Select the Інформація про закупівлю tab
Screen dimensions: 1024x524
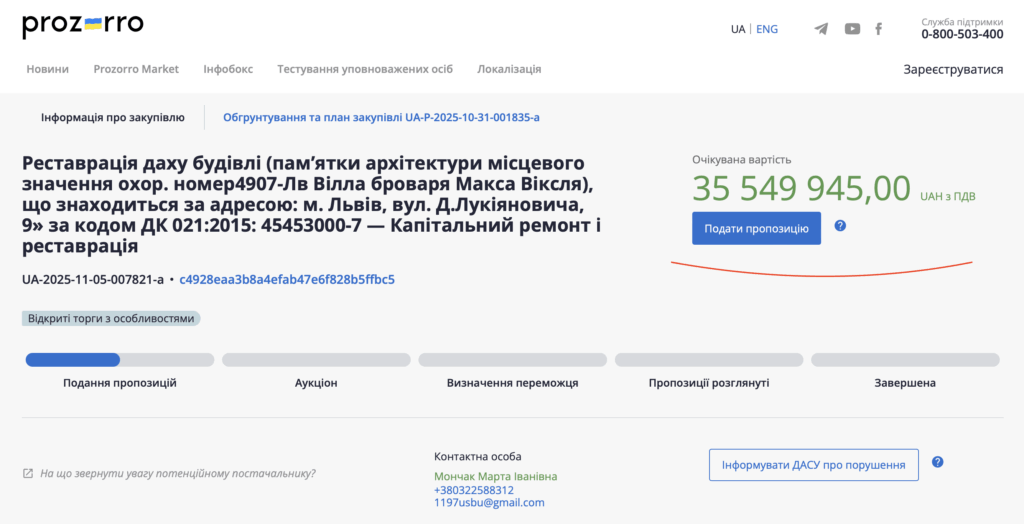tap(113, 118)
